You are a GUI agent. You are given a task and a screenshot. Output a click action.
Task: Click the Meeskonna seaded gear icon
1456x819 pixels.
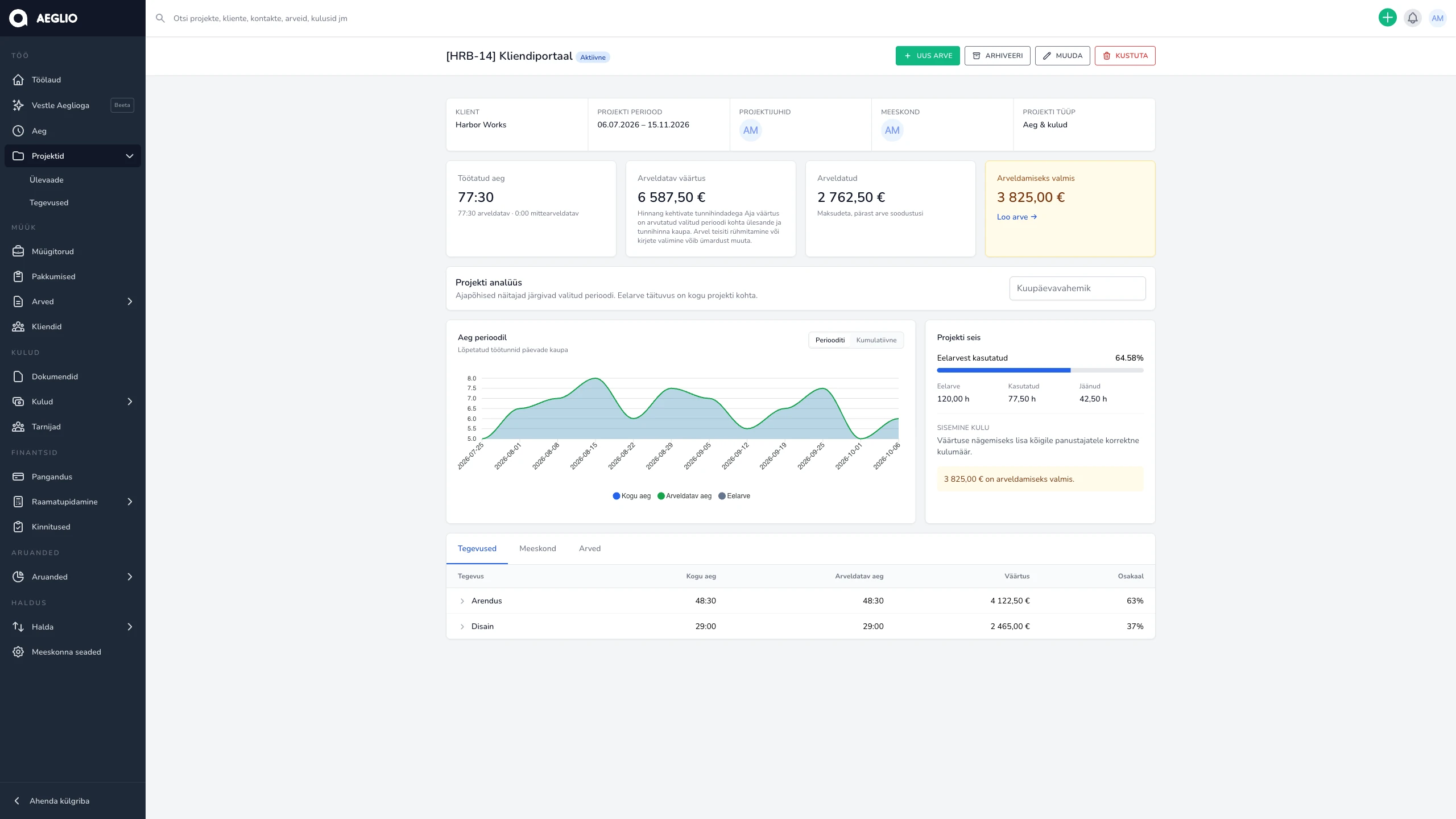pos(18,652)
